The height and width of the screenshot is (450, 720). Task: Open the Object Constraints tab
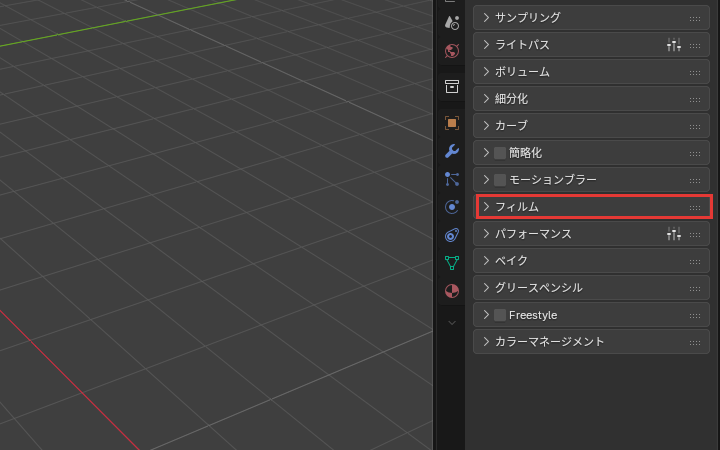[x=452, y=235]
